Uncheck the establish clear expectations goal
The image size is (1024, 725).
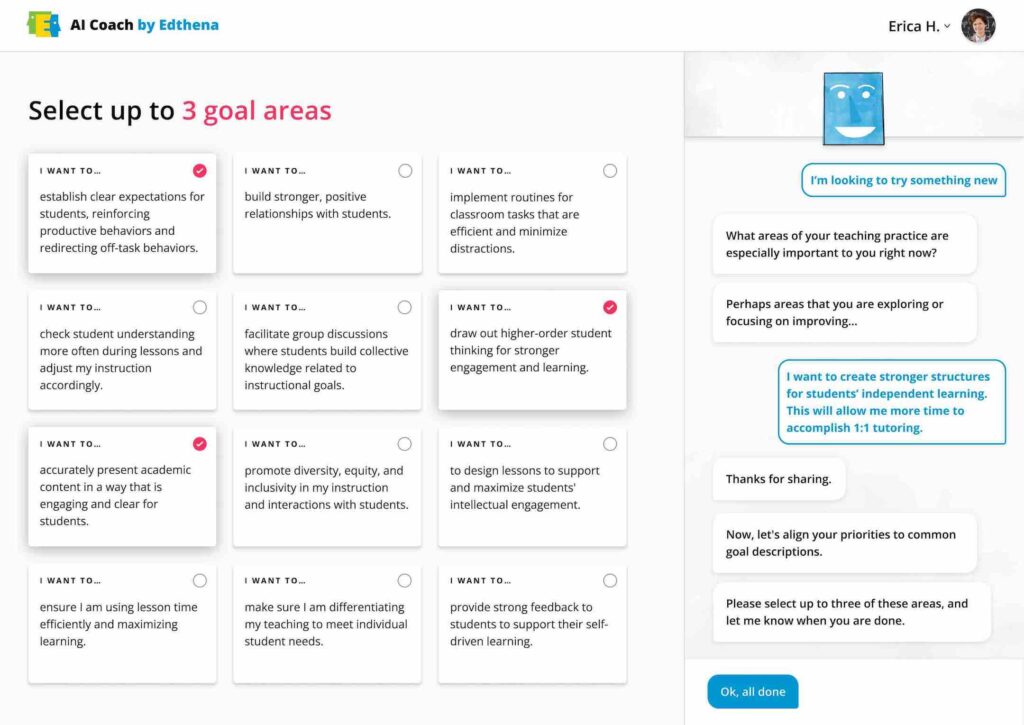[200, 170]
